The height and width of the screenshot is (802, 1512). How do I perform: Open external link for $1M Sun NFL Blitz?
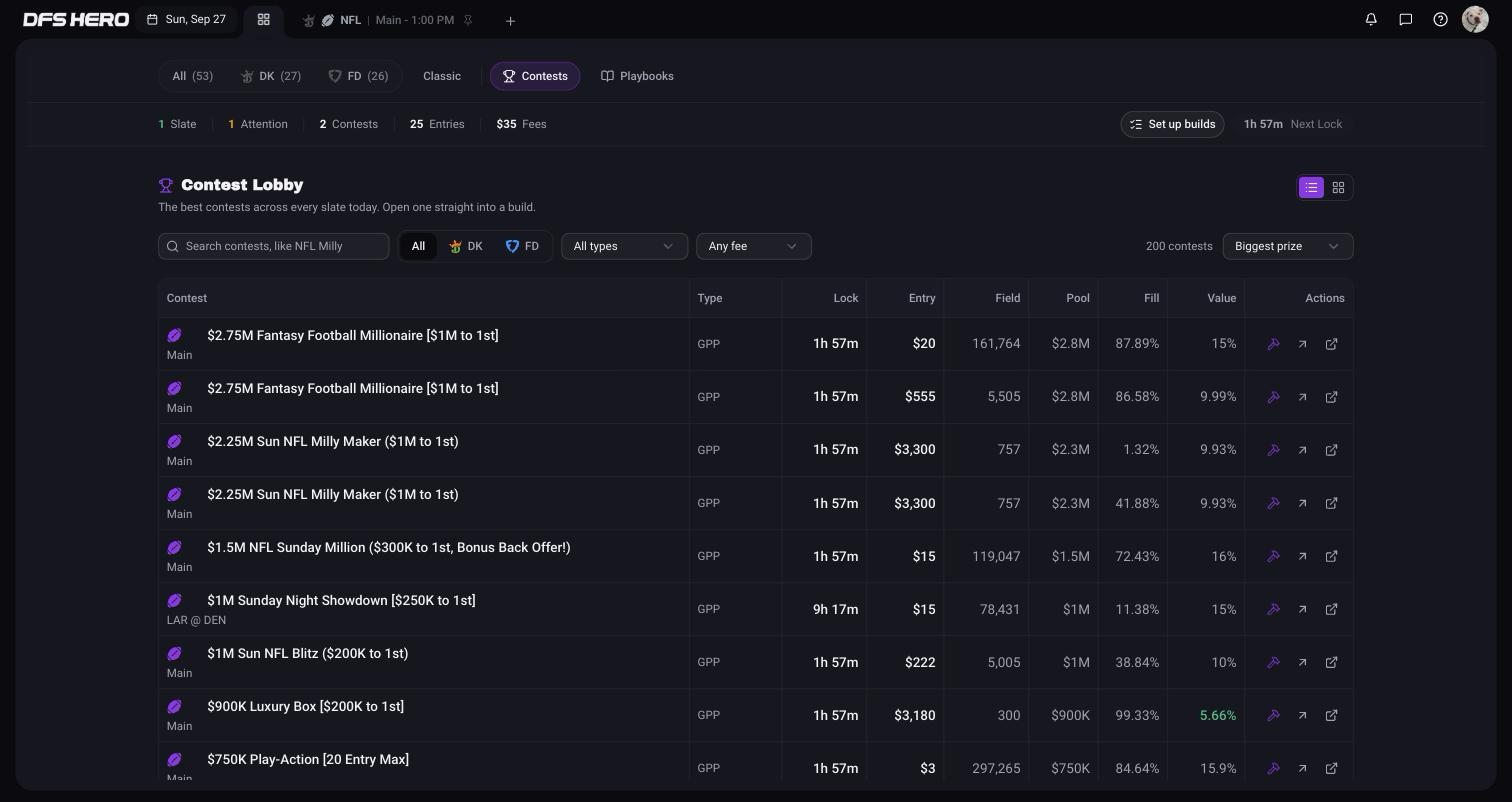1331,662
